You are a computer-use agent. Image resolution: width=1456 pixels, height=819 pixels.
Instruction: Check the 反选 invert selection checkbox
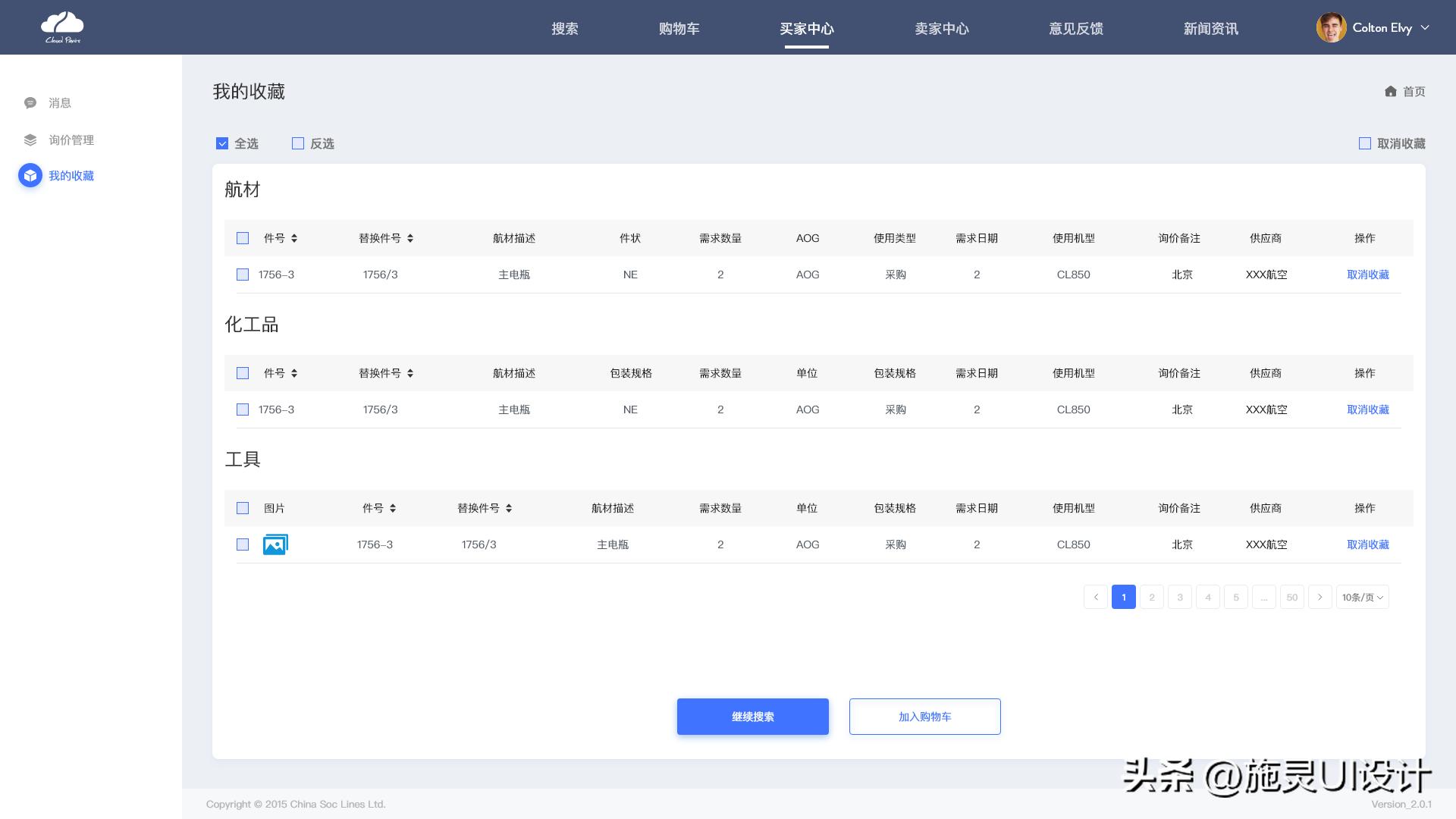(298, 143)
